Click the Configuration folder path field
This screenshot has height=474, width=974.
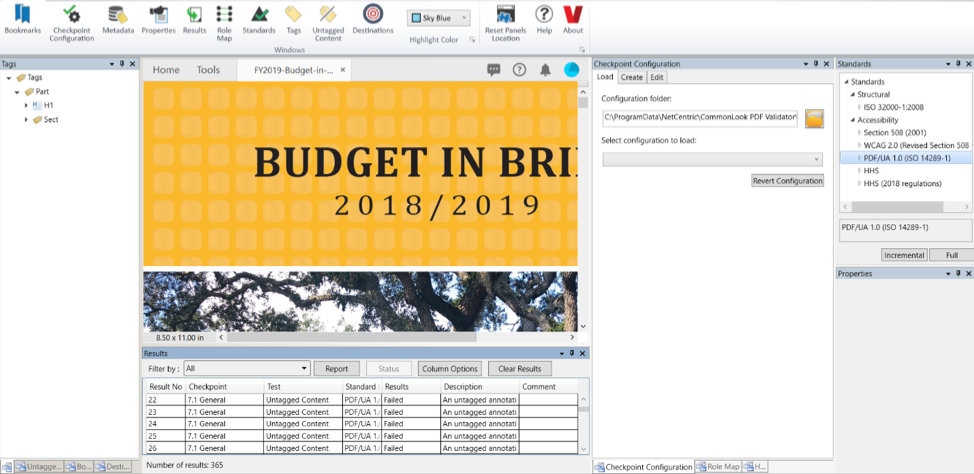click(x=700, y=118)
